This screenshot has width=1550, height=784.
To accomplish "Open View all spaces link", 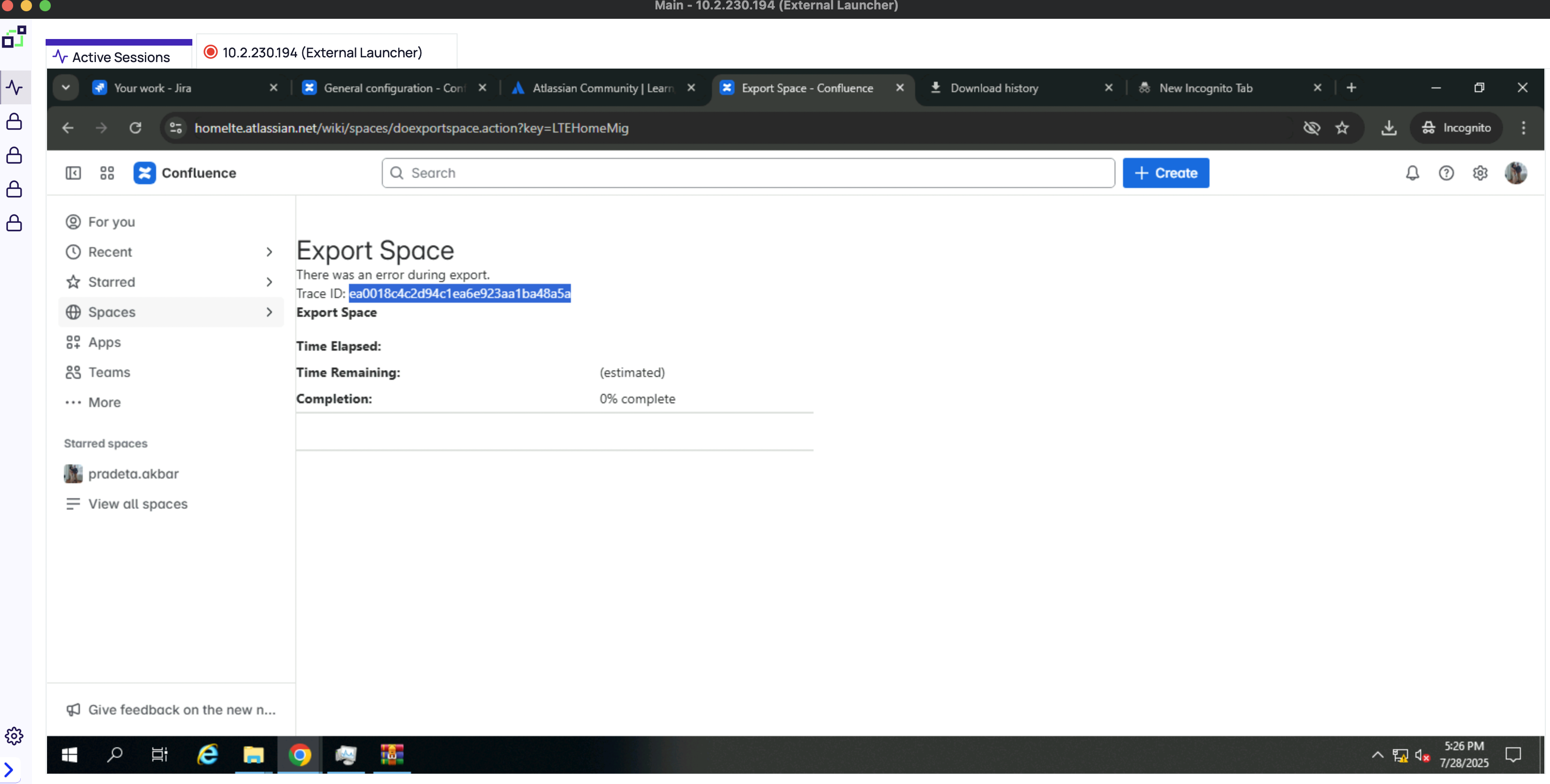I will click(x=171, y=504).
